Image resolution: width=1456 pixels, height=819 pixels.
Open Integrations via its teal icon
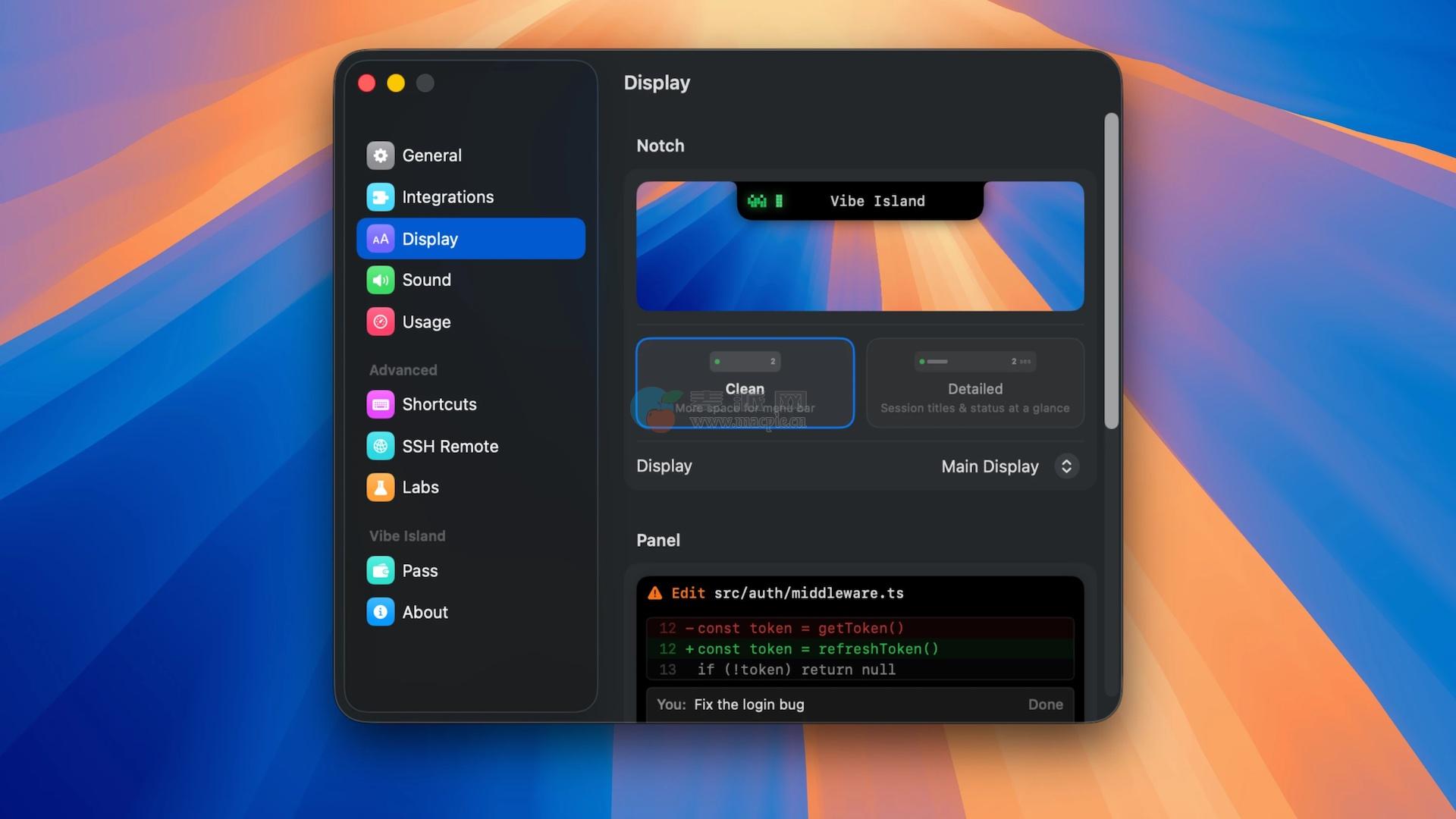[380, 197]
